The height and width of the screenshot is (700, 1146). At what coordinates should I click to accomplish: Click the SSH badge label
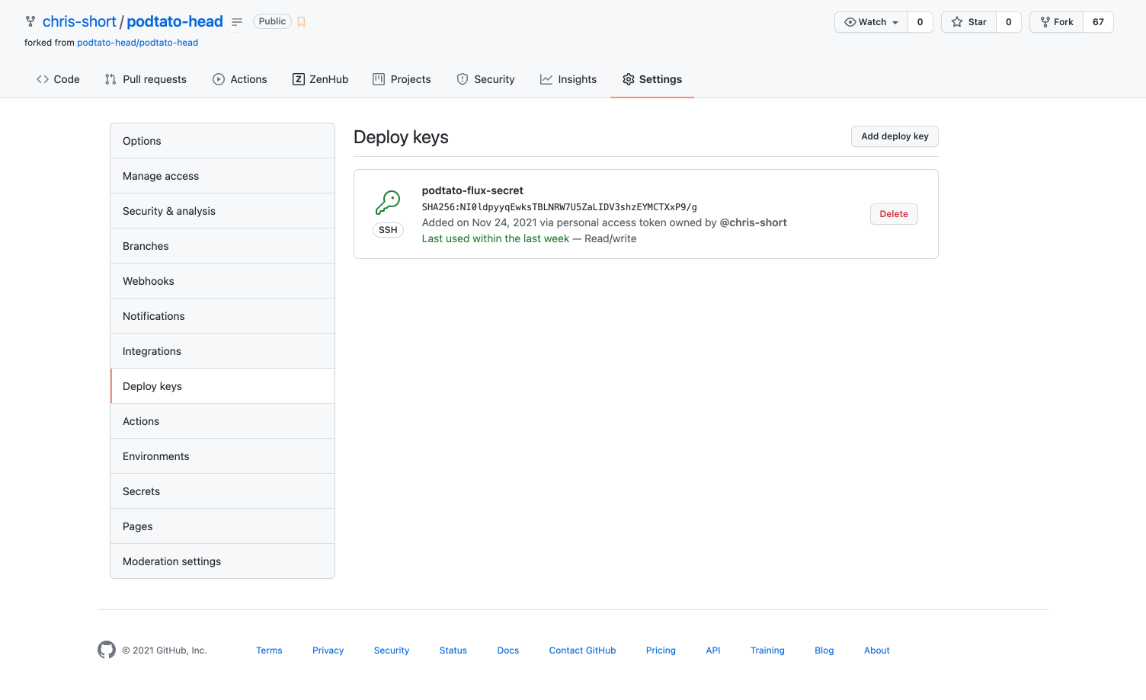(388, 230)
